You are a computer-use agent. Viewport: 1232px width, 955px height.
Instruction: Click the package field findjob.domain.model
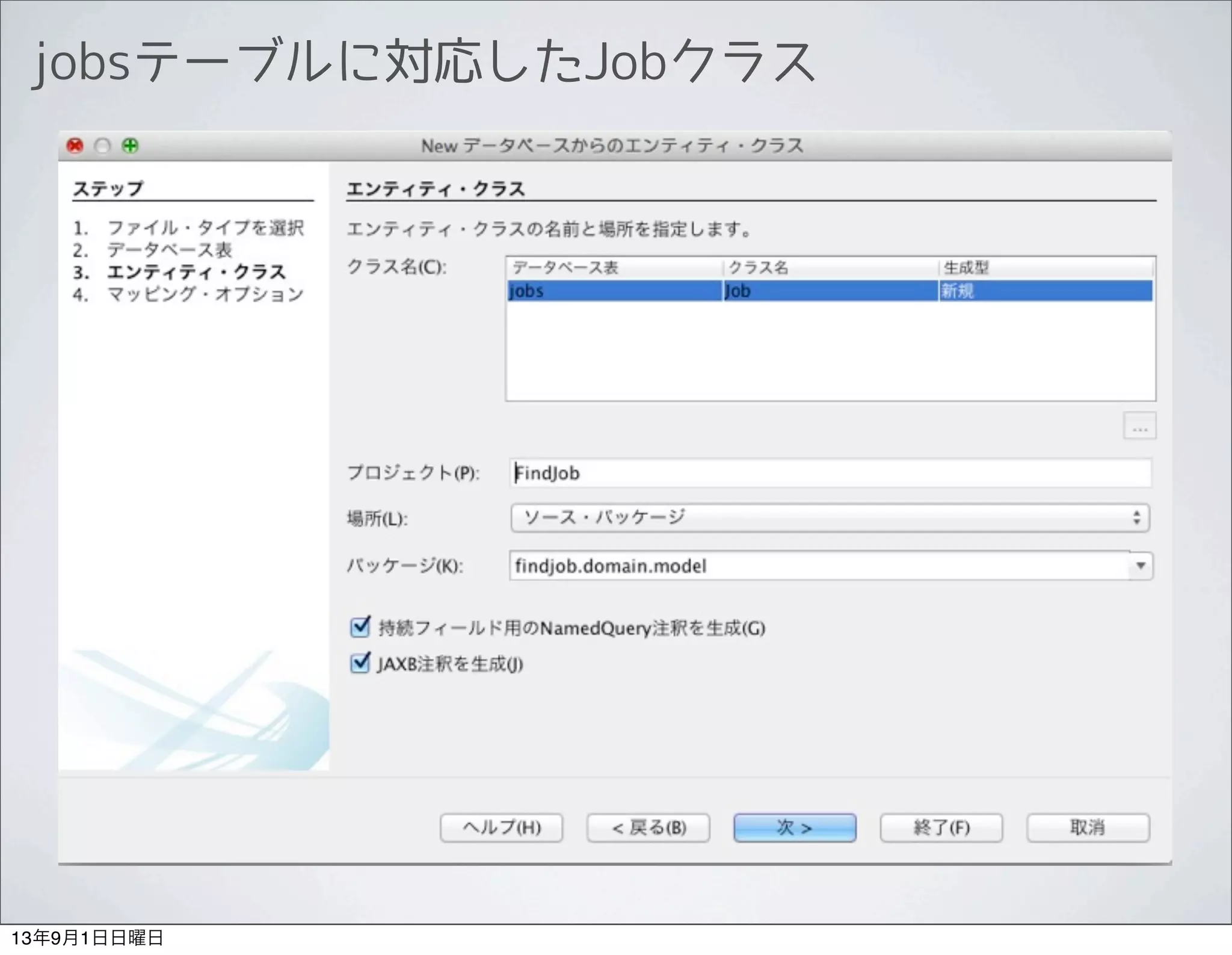pos(818,566)
